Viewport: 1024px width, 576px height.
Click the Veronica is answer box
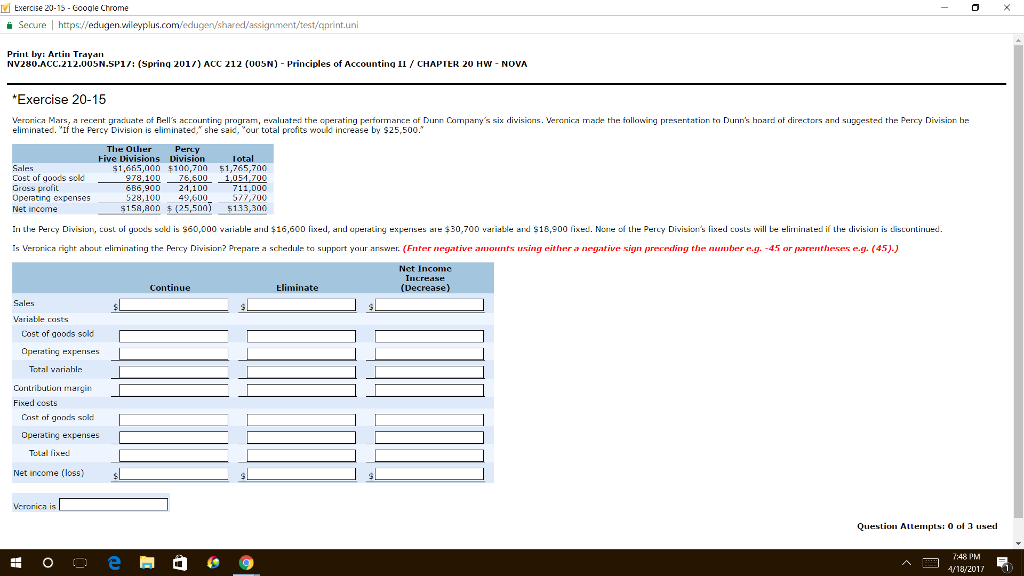(112, 504)
